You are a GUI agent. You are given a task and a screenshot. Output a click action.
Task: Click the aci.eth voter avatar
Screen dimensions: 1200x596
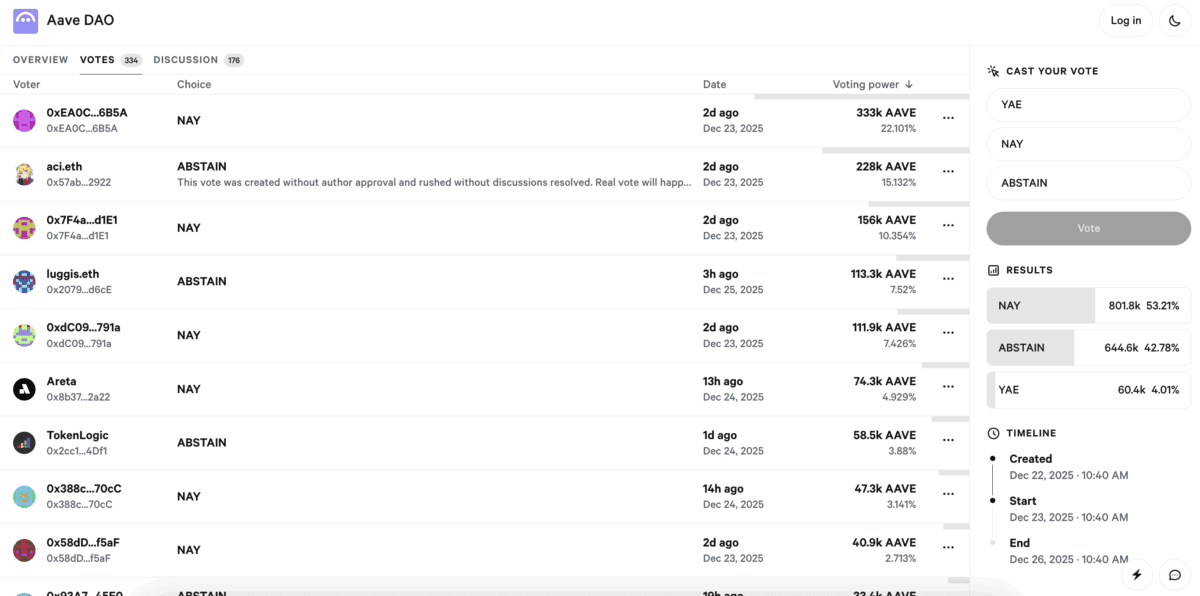coord(25,175)
